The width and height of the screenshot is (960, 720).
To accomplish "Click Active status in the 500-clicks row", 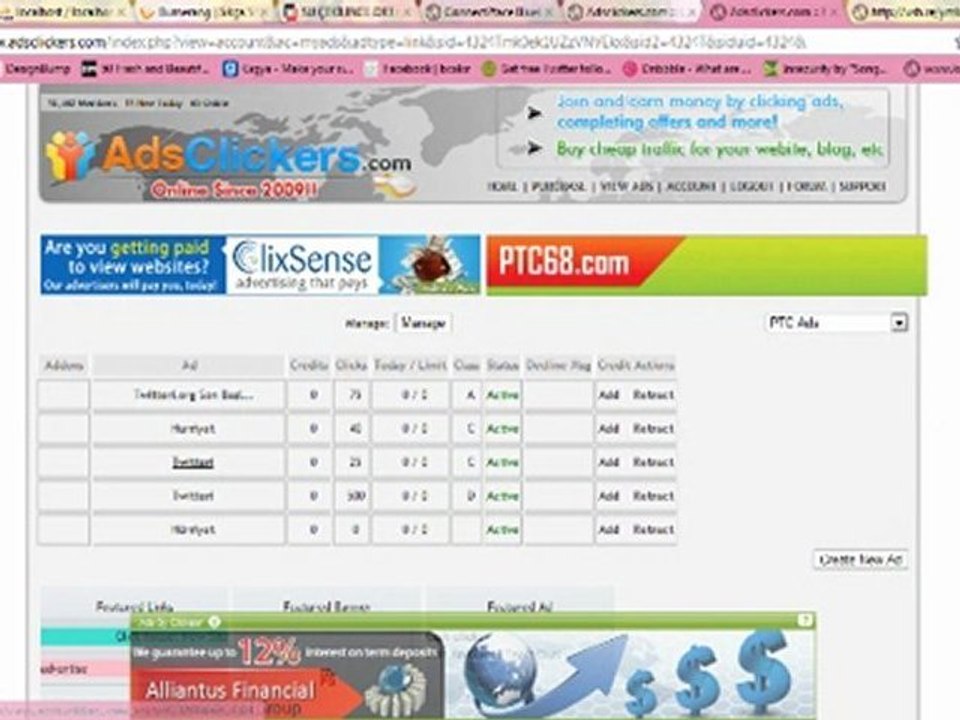I will (x=502, y=496).
